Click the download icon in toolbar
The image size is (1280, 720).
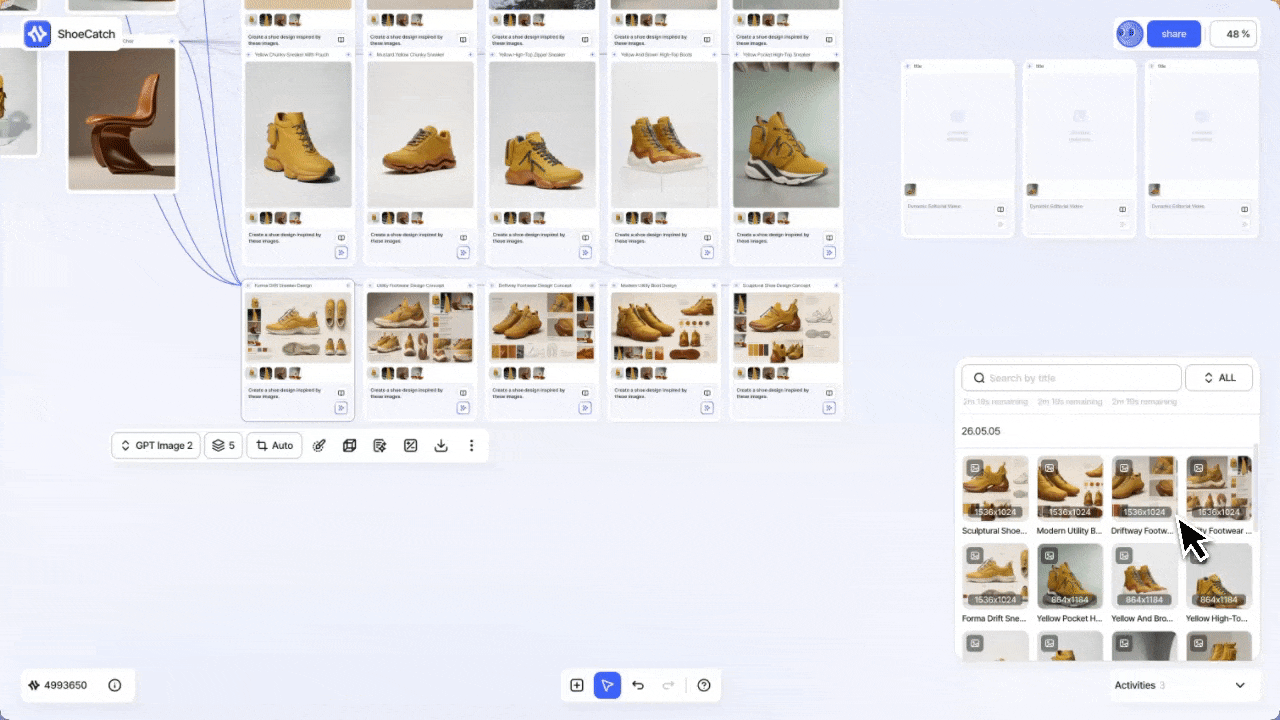click(441, 446)
